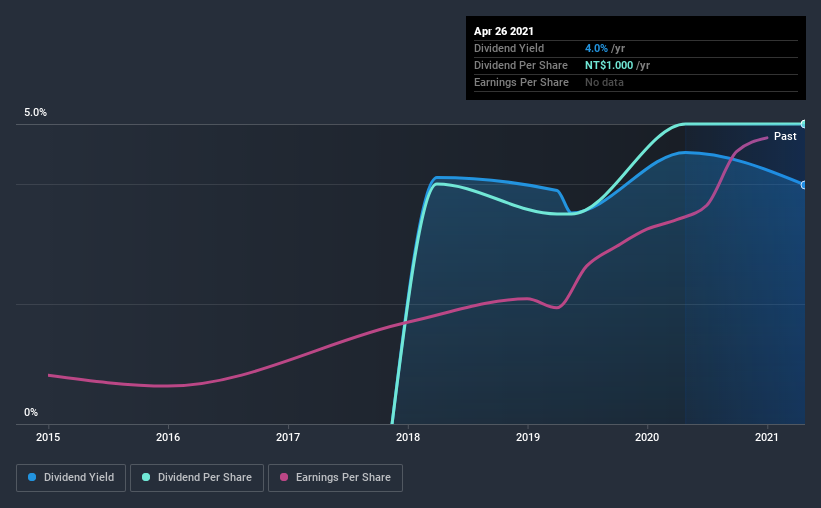Click the 2019 x-axis label
This screenshot has height=508, width=821.
[528, 437]
